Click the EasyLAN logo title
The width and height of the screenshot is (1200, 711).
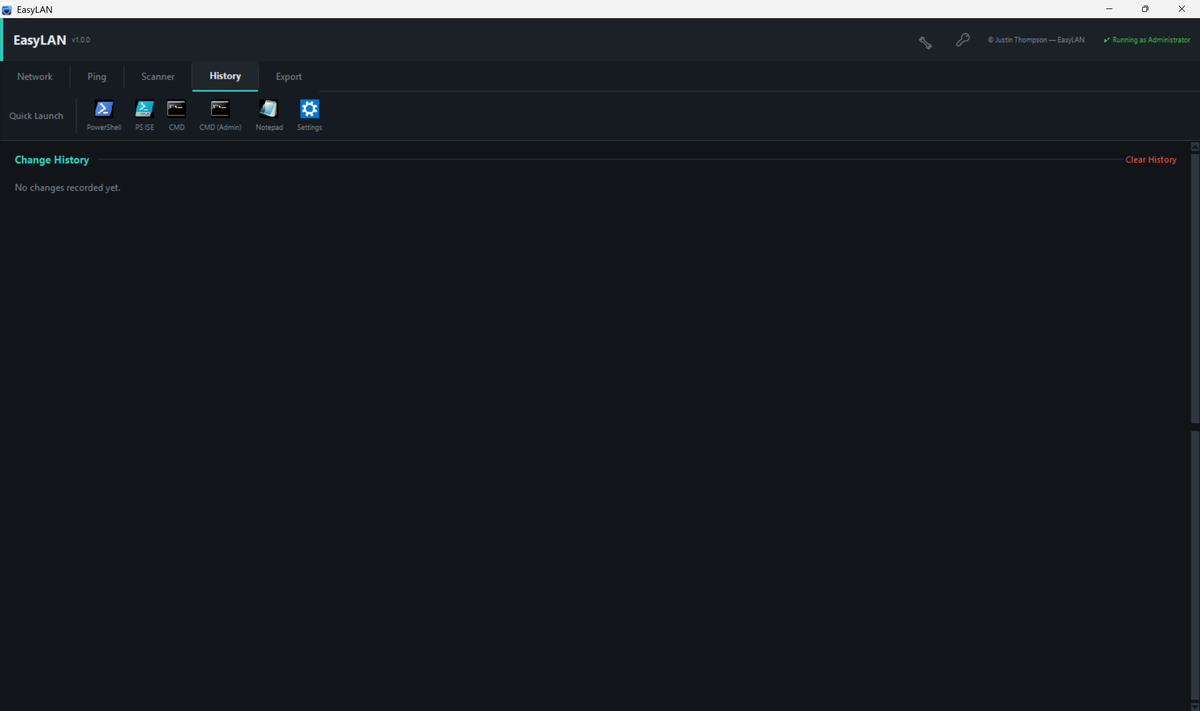(x=40, y=40)
